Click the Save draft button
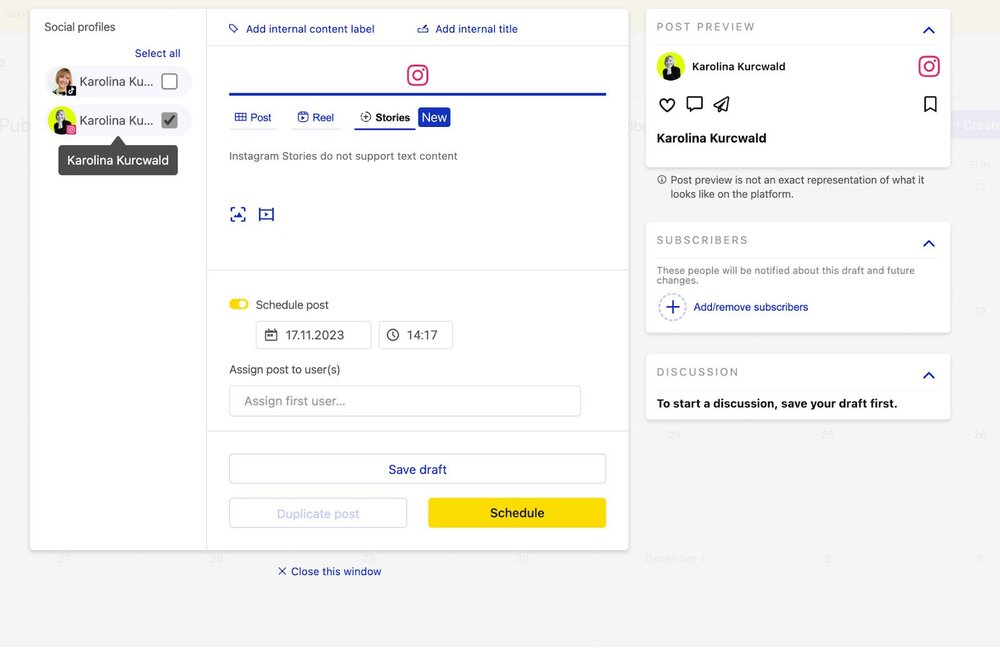The width and height of the screenshot is (1000, 648). (417, 469)
